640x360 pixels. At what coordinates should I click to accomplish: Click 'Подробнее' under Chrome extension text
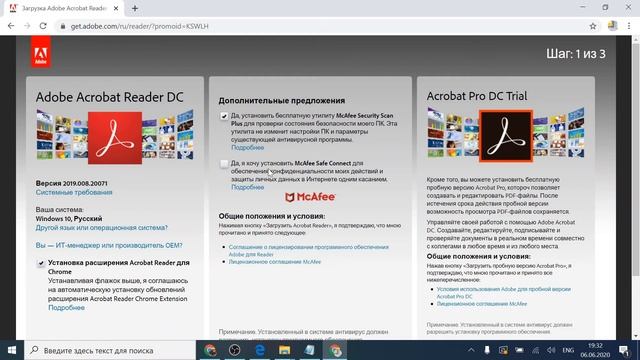tap(66, 308)
